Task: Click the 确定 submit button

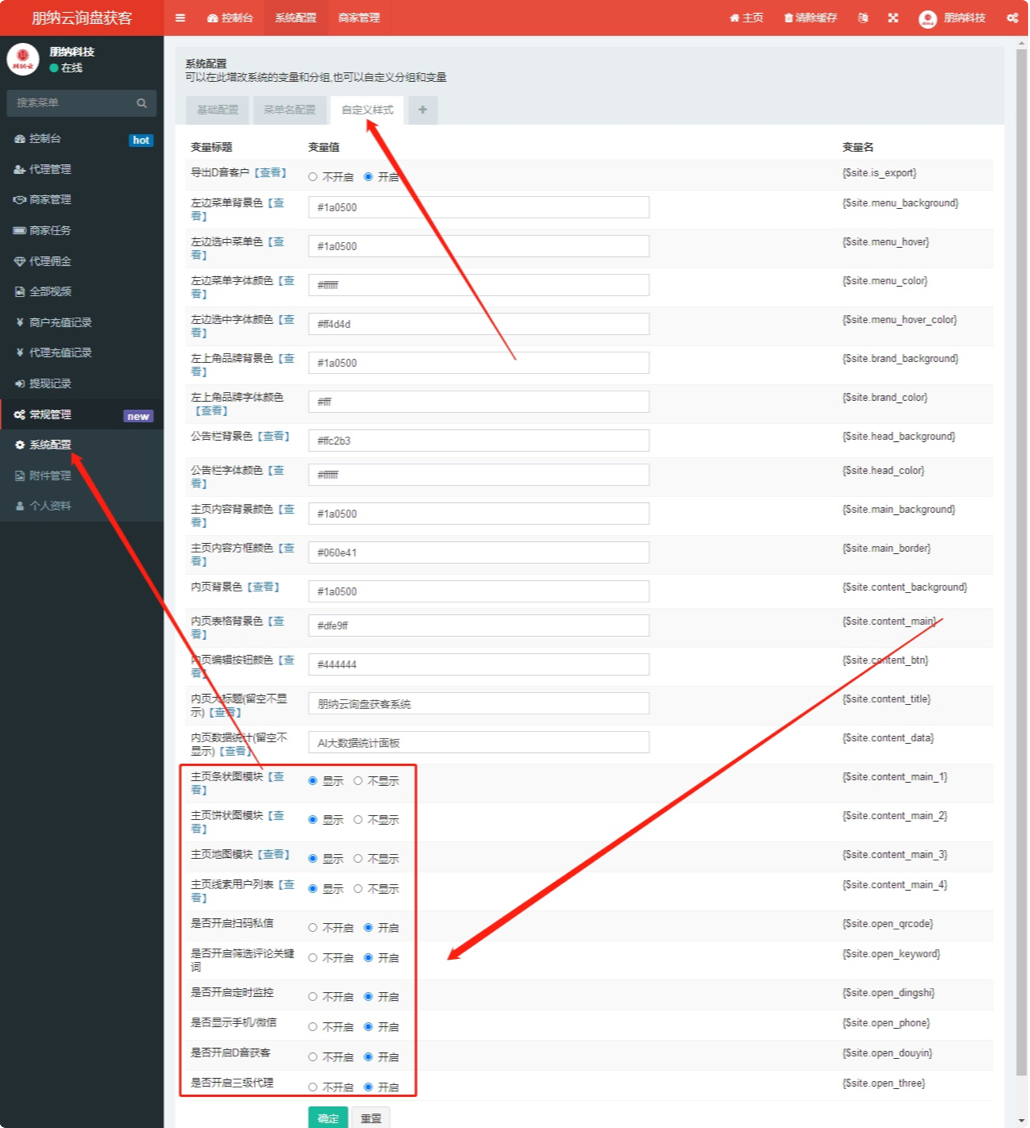Action: pos(328,1118)
